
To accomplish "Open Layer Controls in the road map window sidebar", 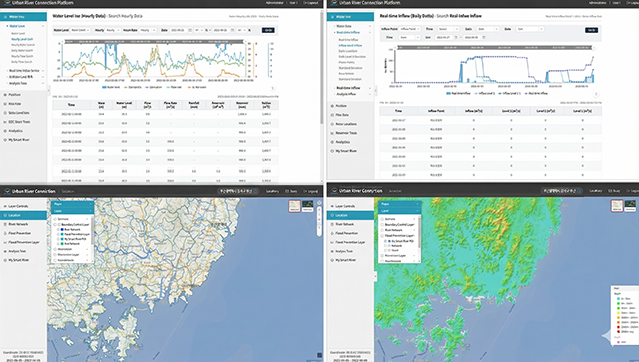I will coord(18,206).
